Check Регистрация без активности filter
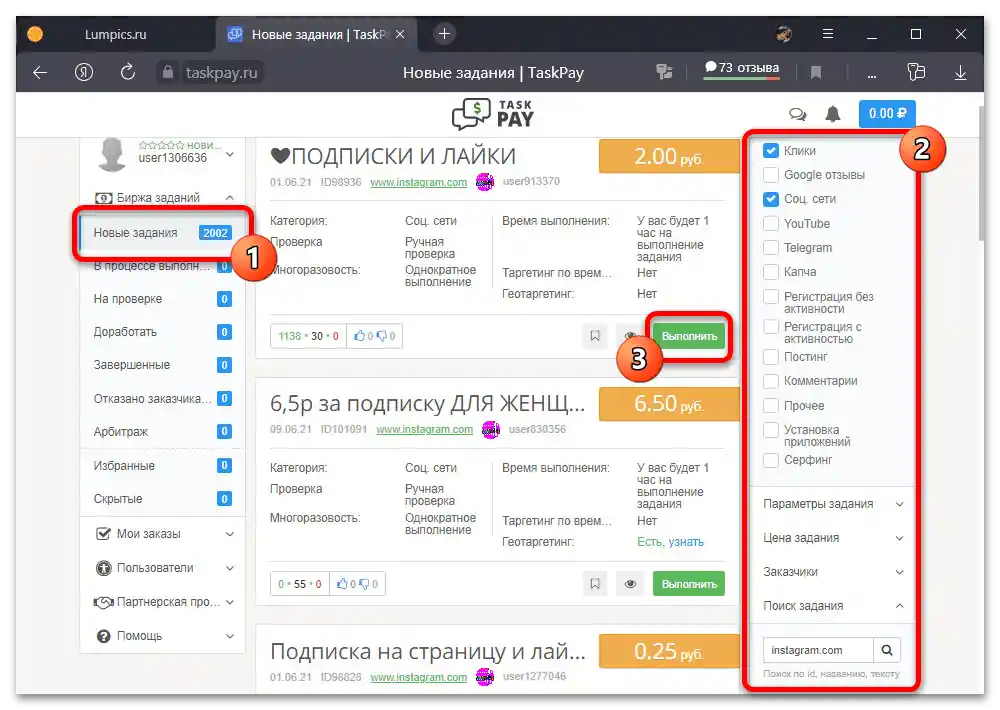 tap(771, 297)
